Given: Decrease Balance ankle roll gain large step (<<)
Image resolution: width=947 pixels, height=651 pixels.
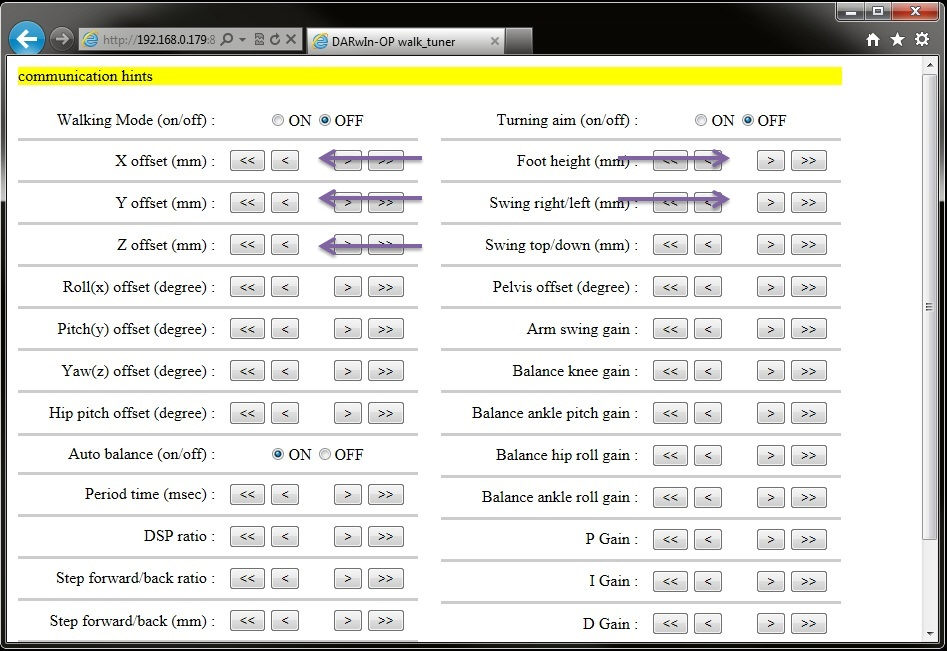Looking at the screenshot, I should (670, 497).
